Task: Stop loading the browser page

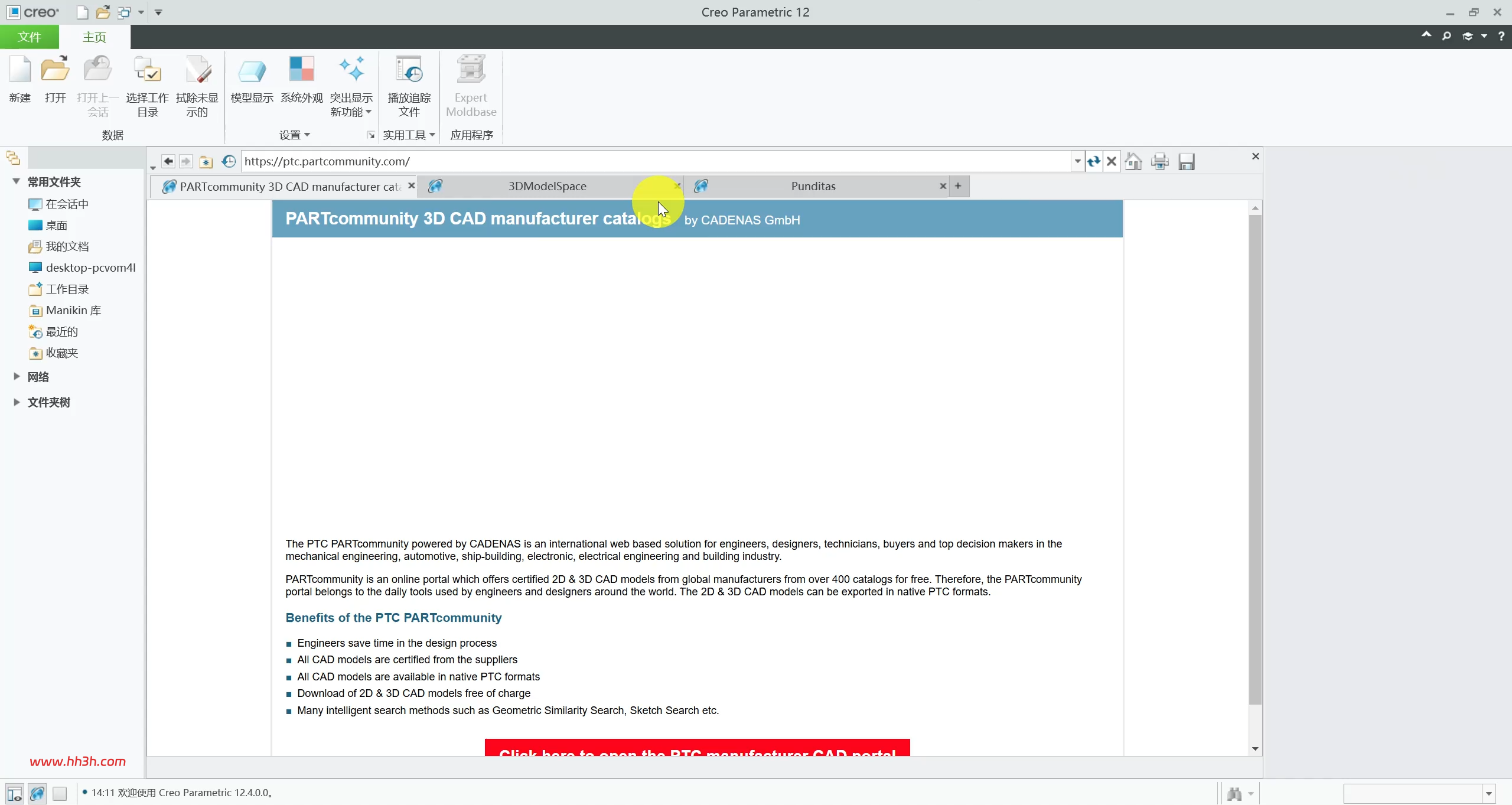Action: pyautogui.click(x=1112, y=161)
